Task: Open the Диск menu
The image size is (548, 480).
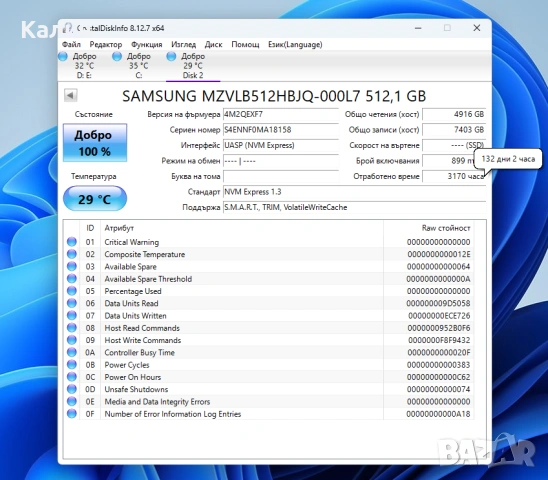Action: pyautogui.click(x=214, y=44)
